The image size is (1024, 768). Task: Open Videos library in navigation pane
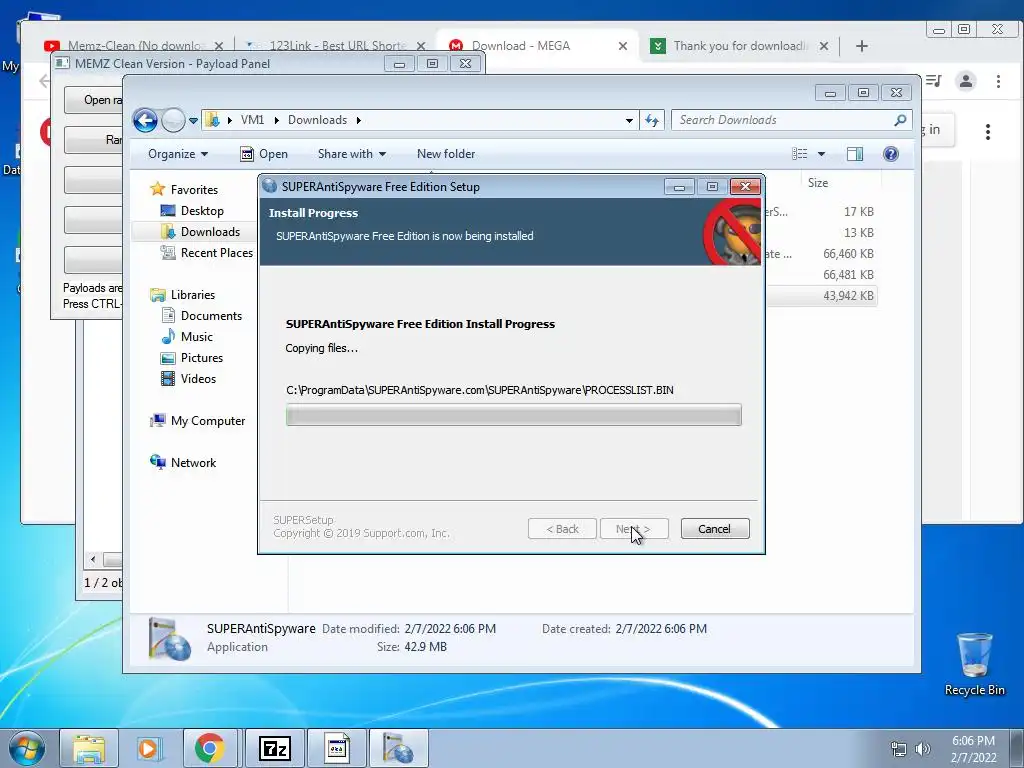[198, 379]
